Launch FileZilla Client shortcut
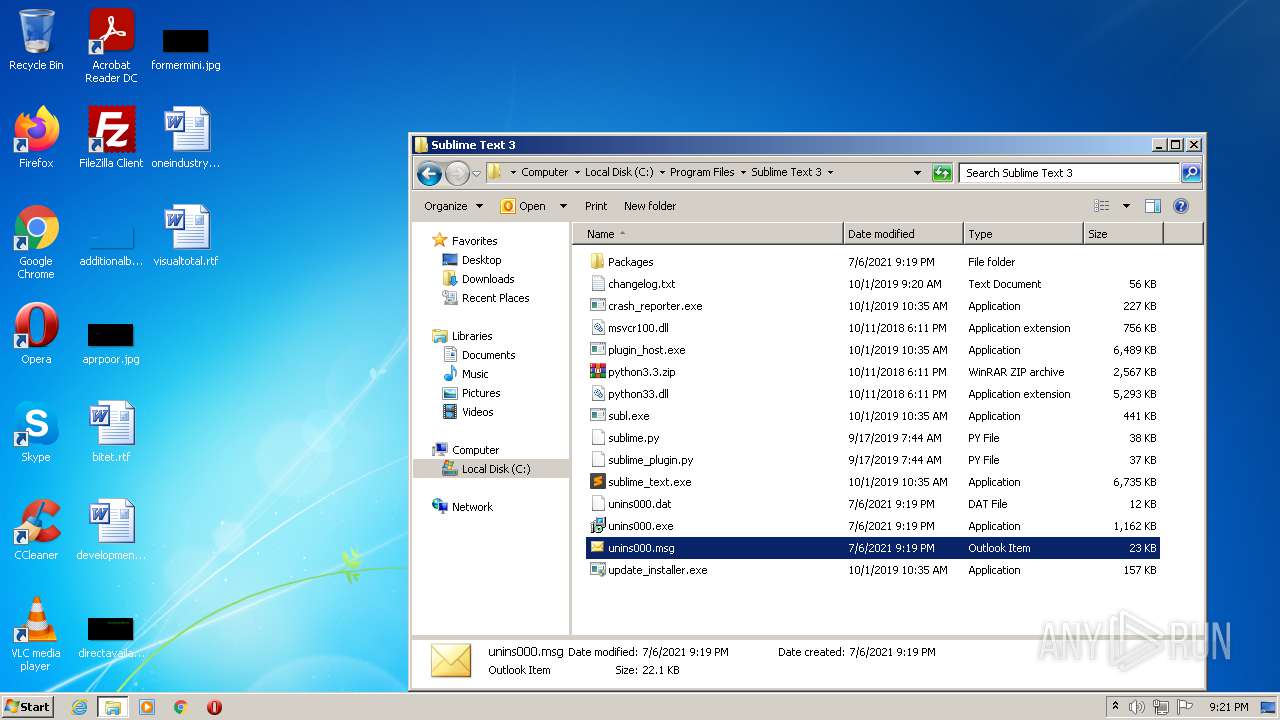 point(111,137)
